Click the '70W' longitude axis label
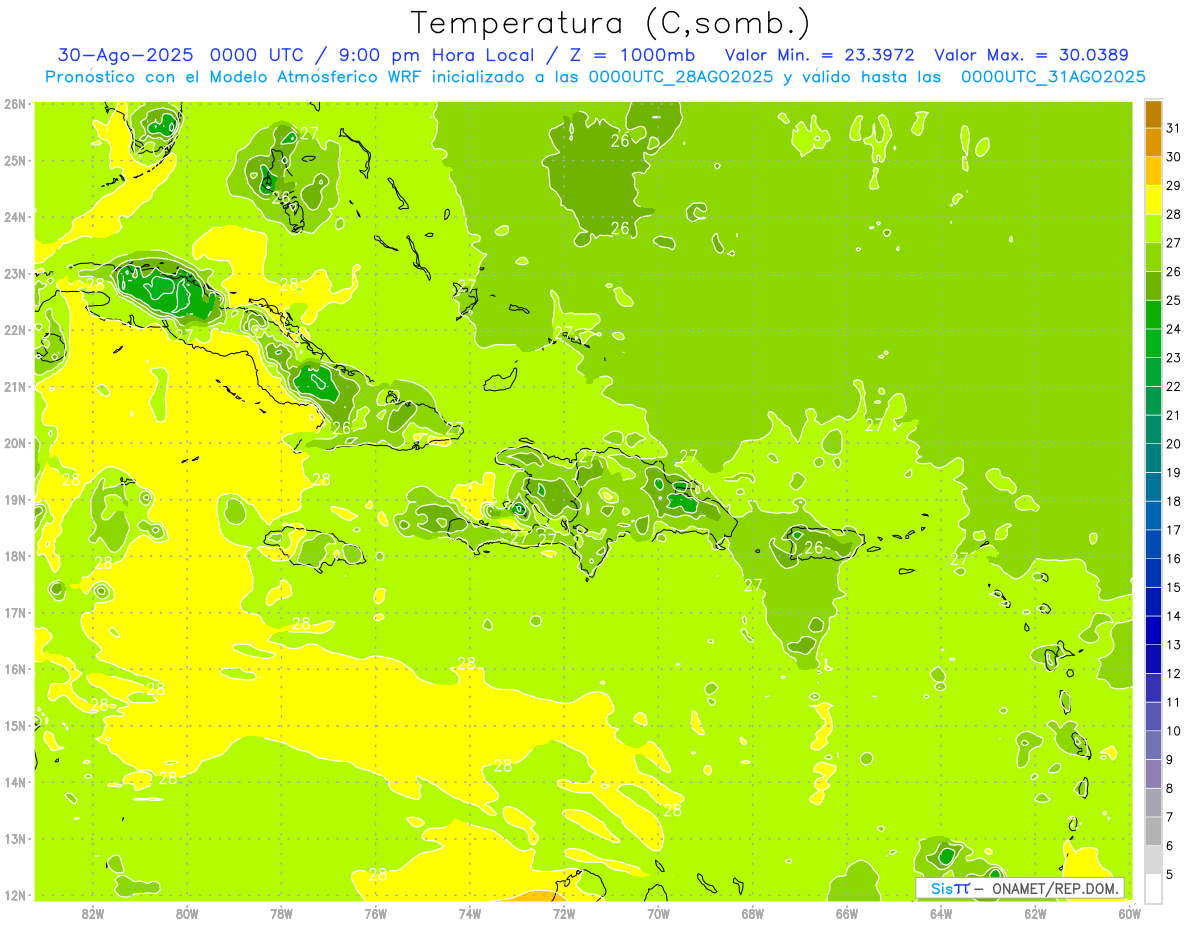This screenshot has width=1200, height=927. 658,913
